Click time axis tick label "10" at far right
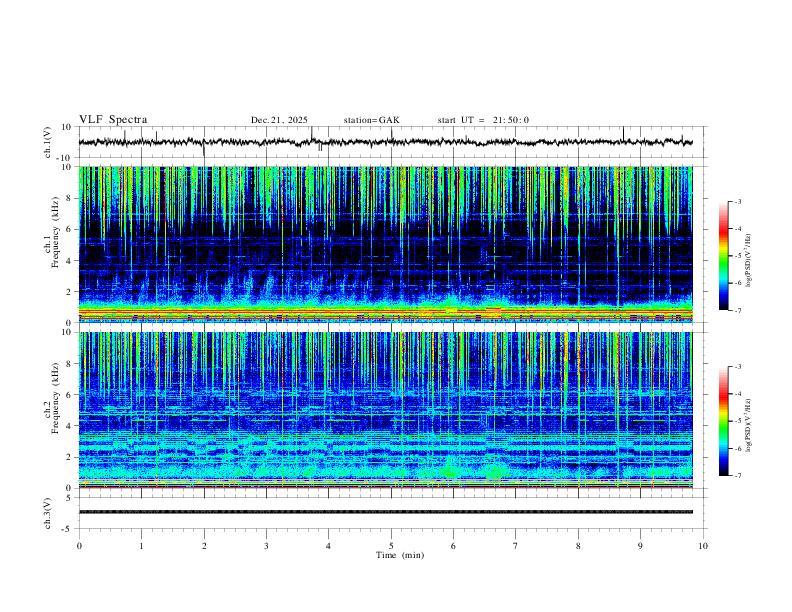792x612 pixels. (703, 546)
